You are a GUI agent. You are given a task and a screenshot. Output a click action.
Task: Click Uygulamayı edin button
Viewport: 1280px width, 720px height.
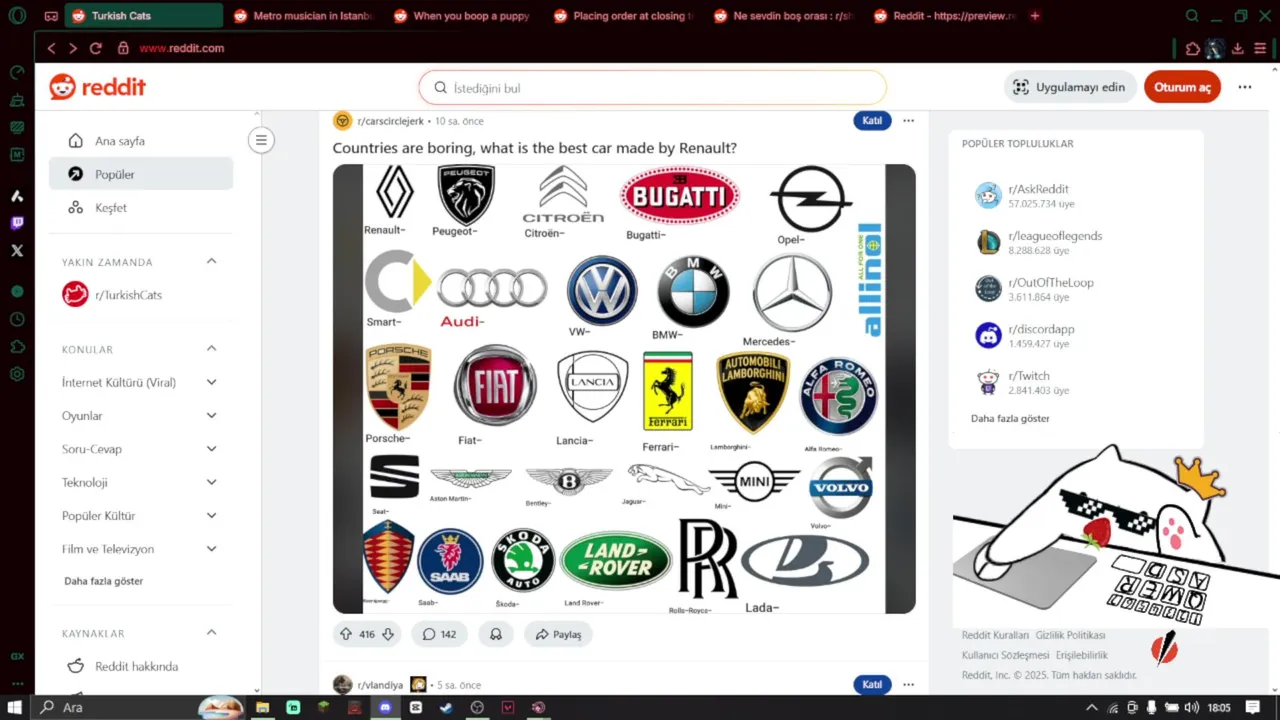pos(1071,87)
